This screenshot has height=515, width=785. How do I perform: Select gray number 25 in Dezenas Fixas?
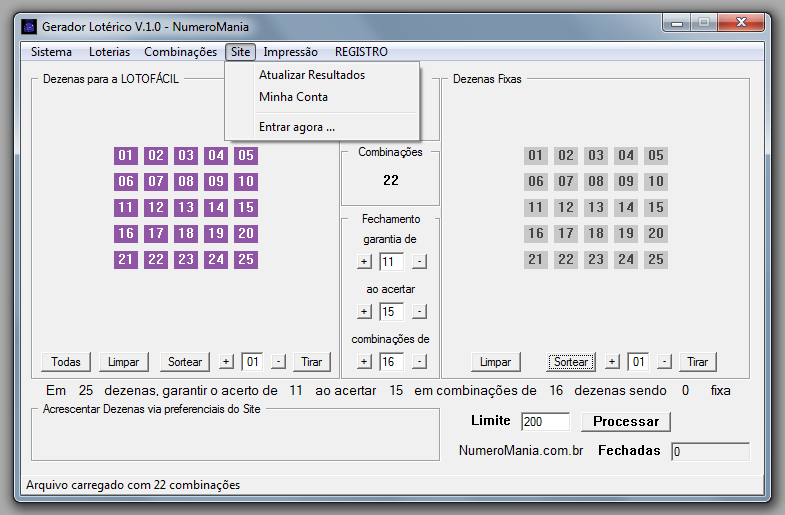click(x=656, y=259)
